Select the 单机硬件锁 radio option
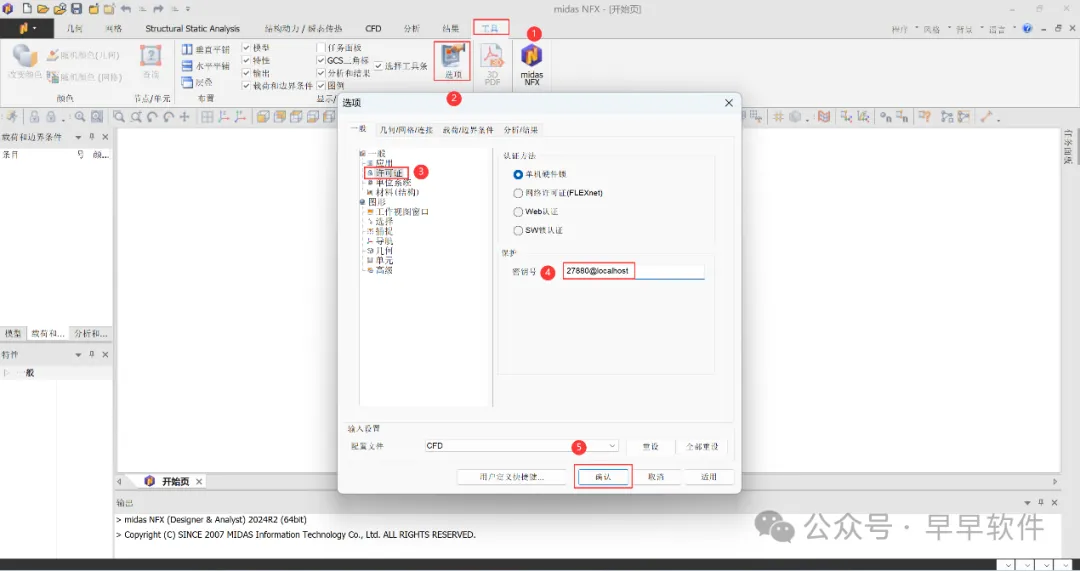The width and height of the screenshot is (1080, 571). click(x=519, y=175)
